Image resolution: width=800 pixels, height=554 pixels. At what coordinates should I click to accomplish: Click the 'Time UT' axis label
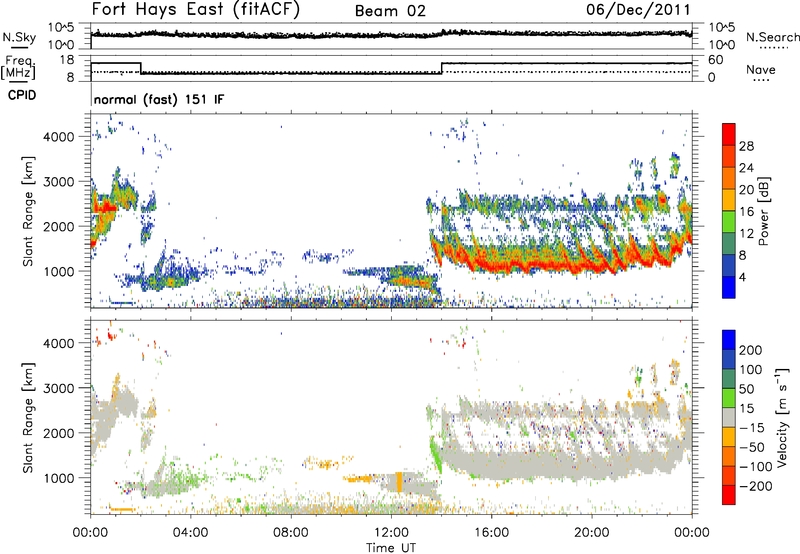(x=391, y=548)
